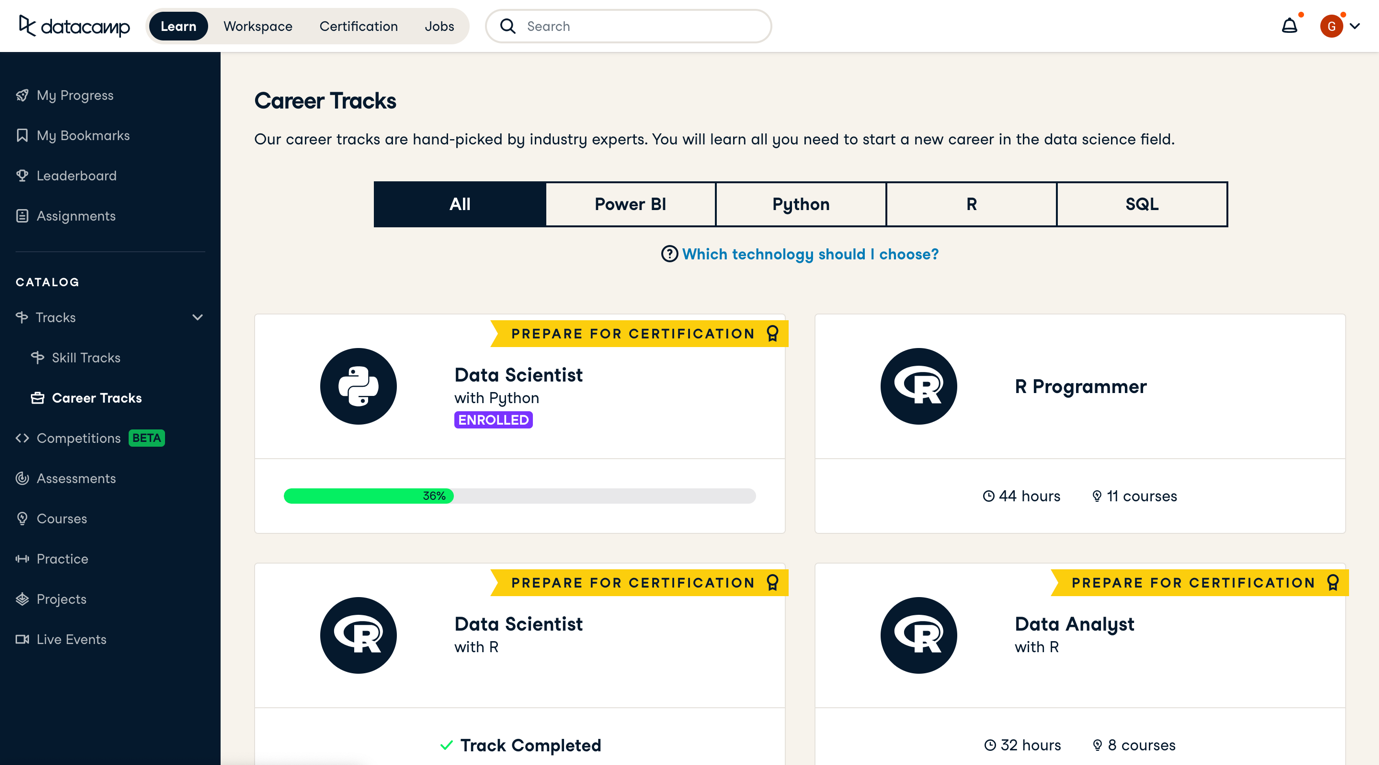Click the Leaderboard trophy icon
1379x765 pixels.
tap(22, 175)
